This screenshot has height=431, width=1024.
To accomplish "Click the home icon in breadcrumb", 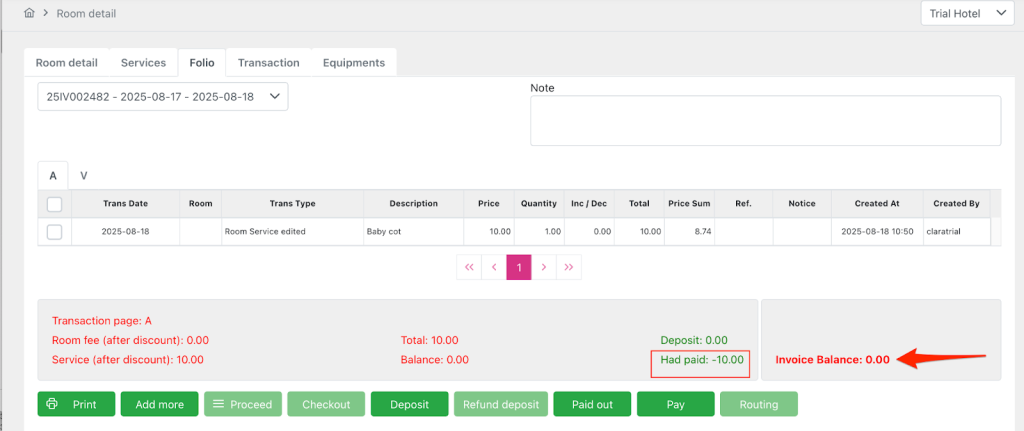I will click(x=30, y=14).
